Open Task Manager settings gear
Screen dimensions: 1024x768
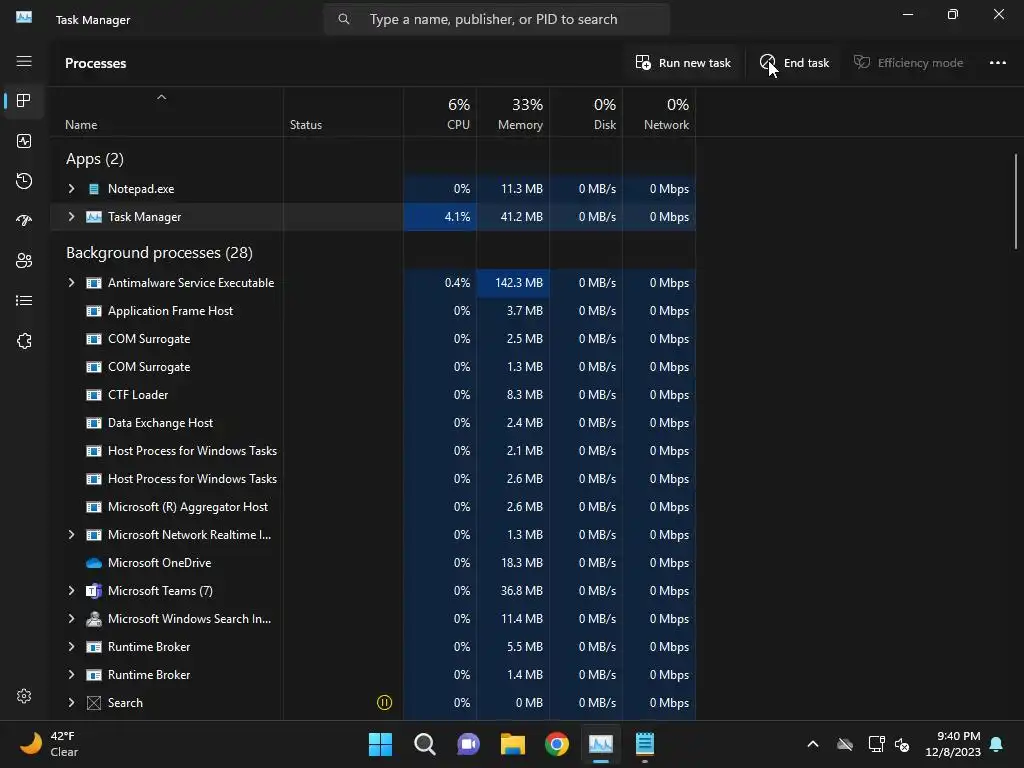pyautogui.click(x=24, y=696)
